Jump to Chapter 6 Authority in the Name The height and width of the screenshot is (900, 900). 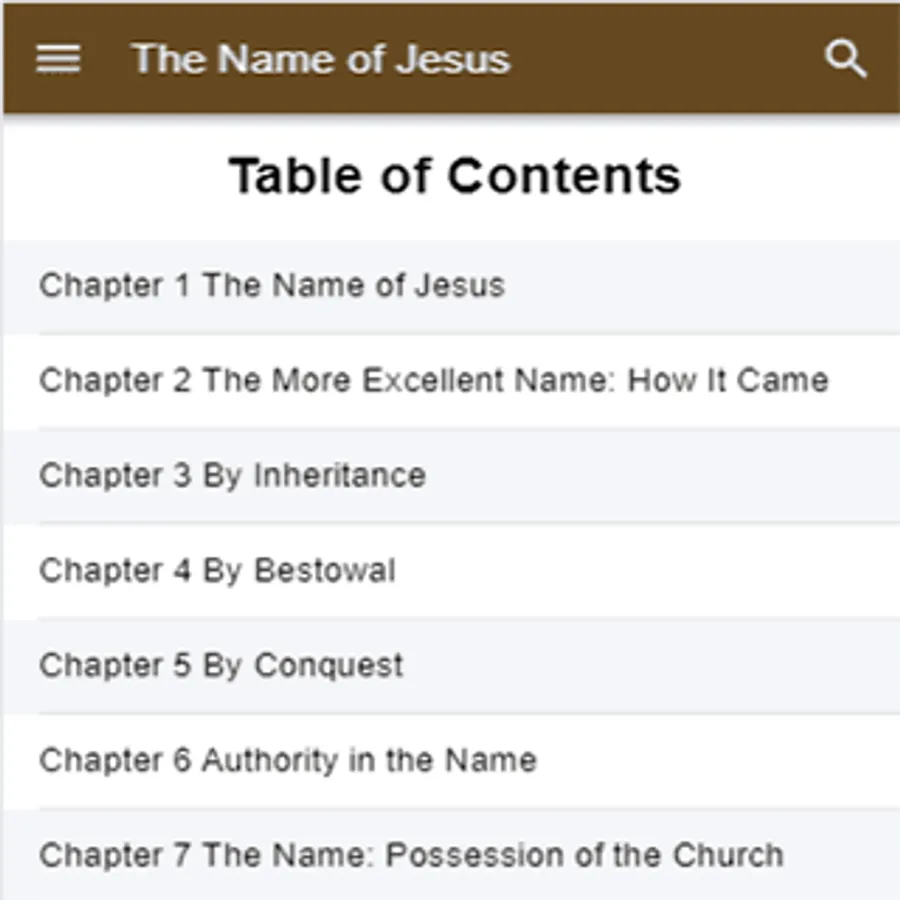click(x=287, y=761)
